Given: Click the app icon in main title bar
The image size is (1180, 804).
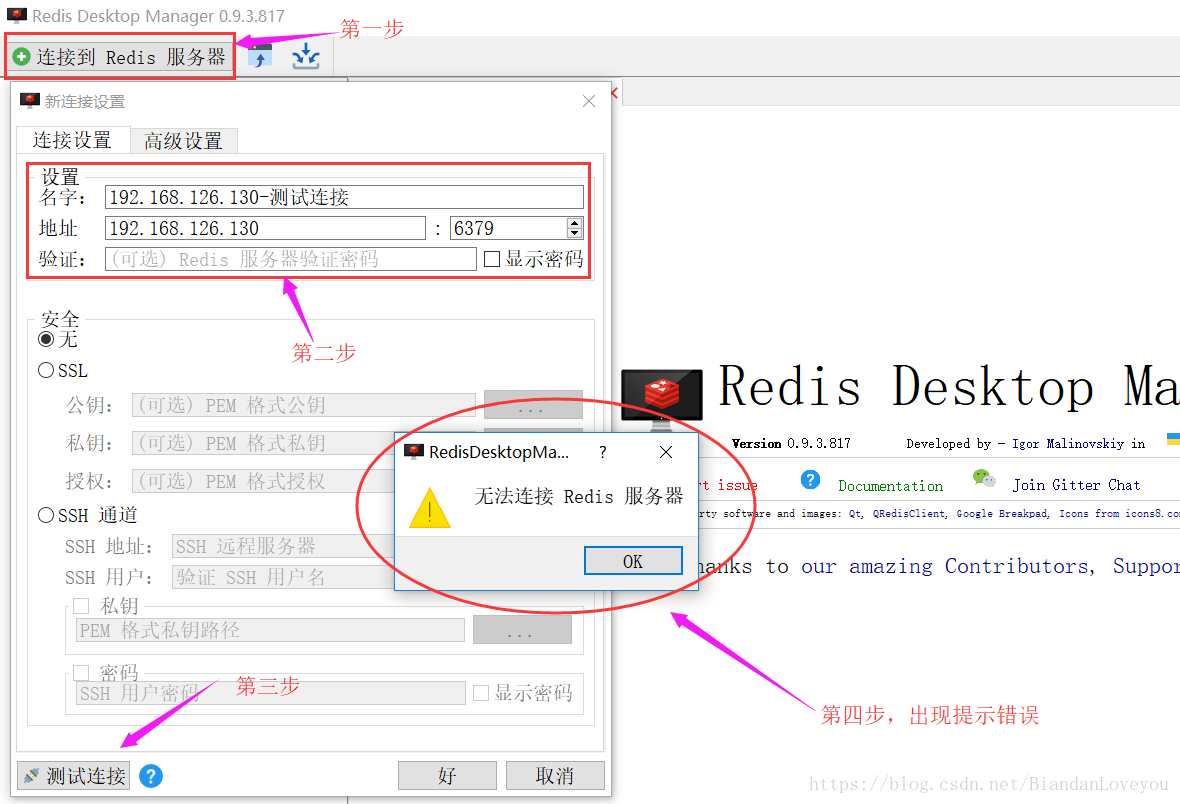Looking at the screenshot, I should [x=17, y=16].
